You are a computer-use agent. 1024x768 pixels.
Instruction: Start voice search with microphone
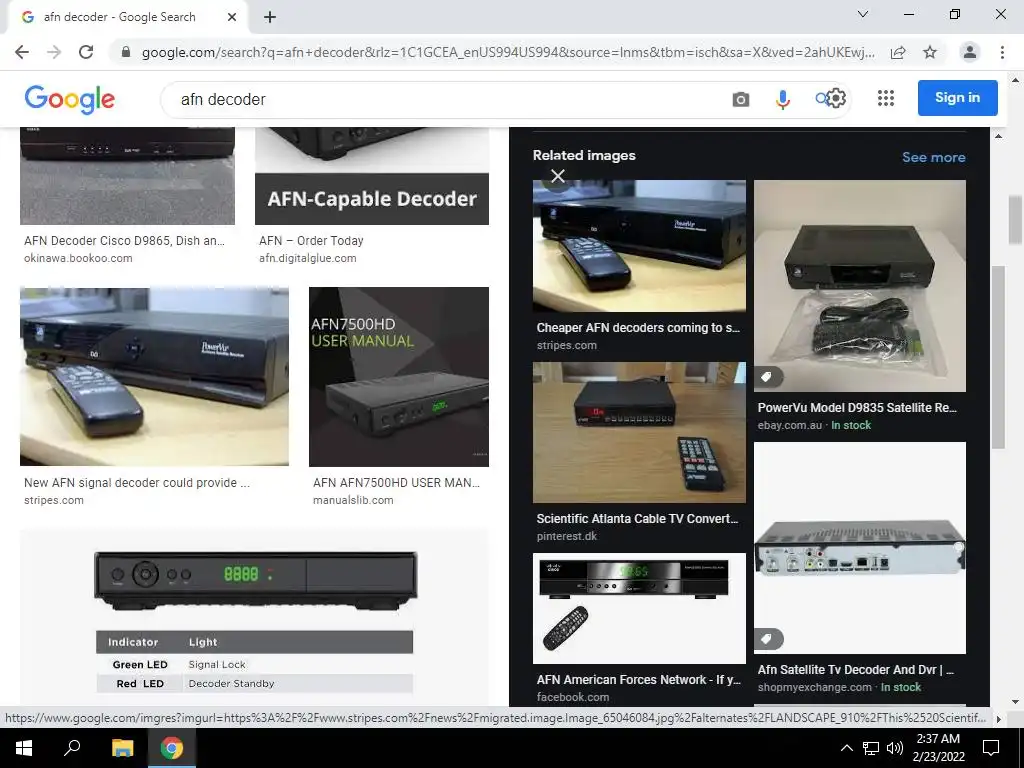tap(782, 99)
